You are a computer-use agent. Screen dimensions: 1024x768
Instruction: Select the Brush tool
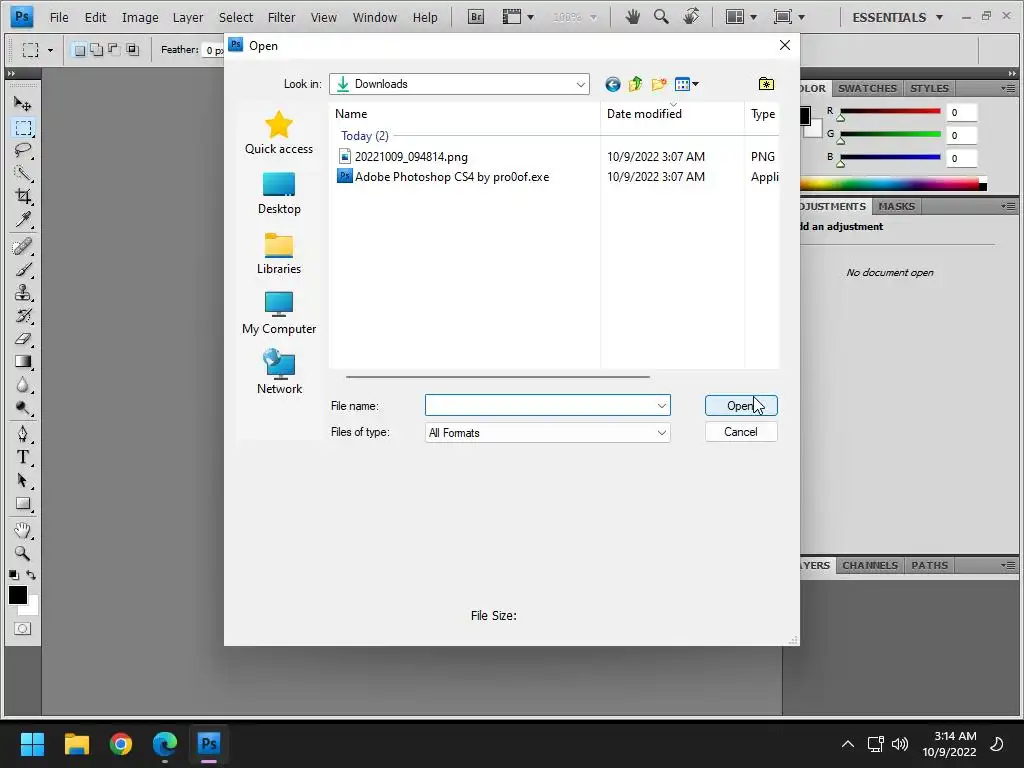(23, 269)
